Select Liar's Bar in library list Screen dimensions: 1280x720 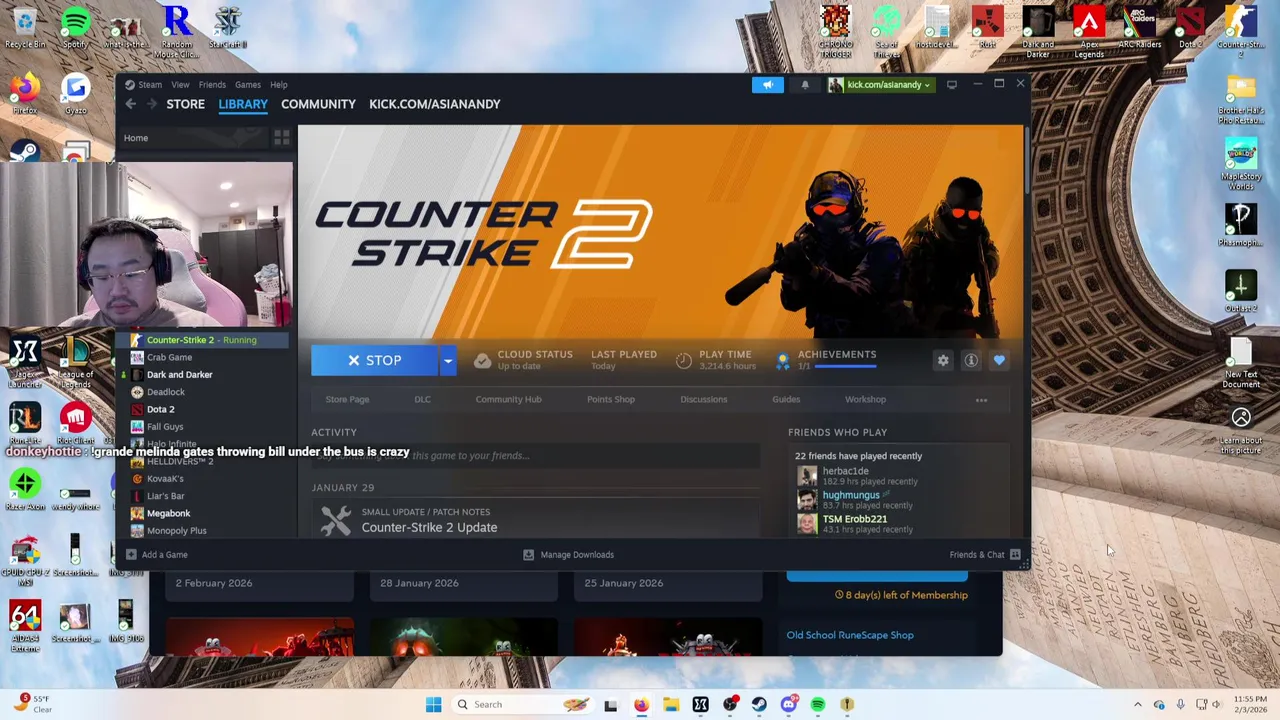tap(165, 496)
